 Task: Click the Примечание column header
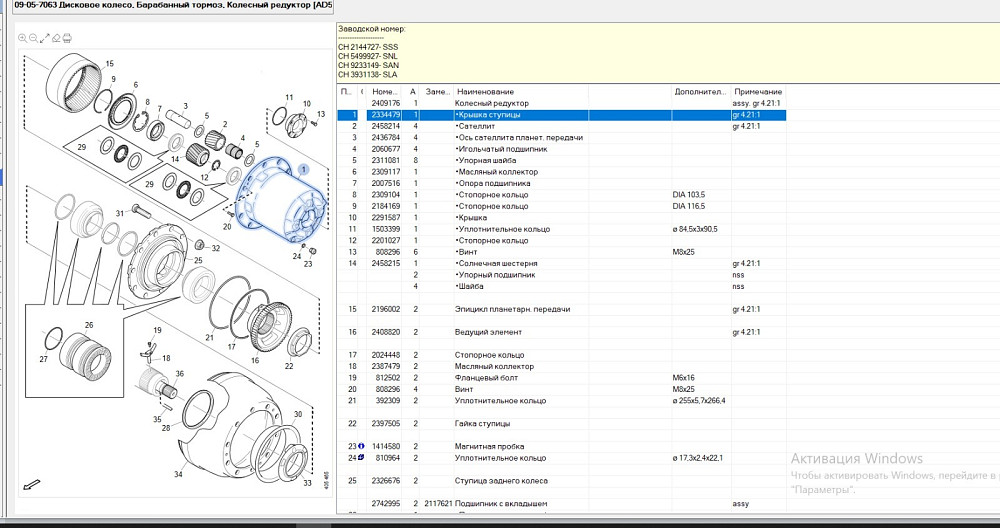[x=757, y=91]
